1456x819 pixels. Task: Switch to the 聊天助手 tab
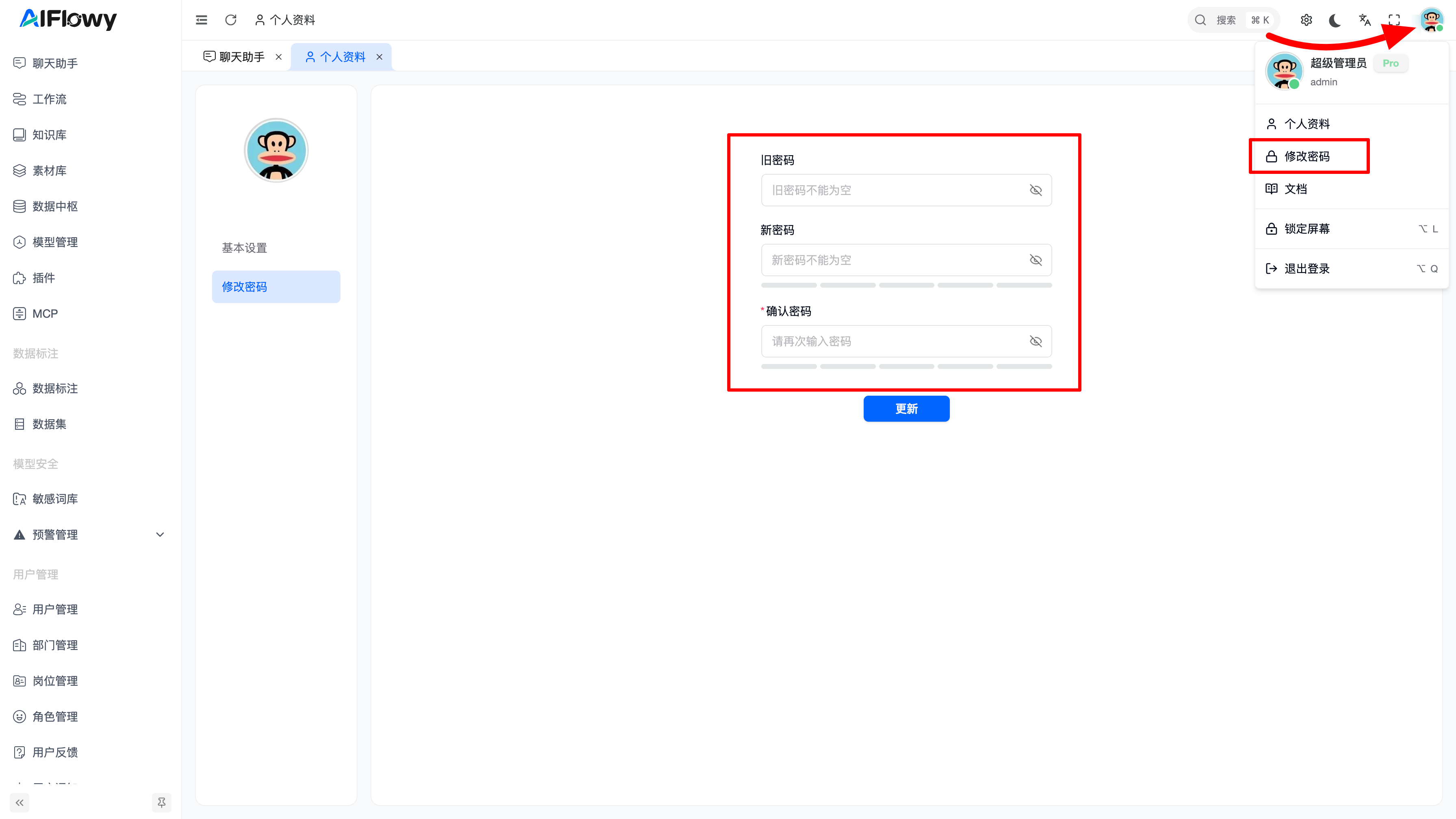pyautogui.click(x=241, y=57)
